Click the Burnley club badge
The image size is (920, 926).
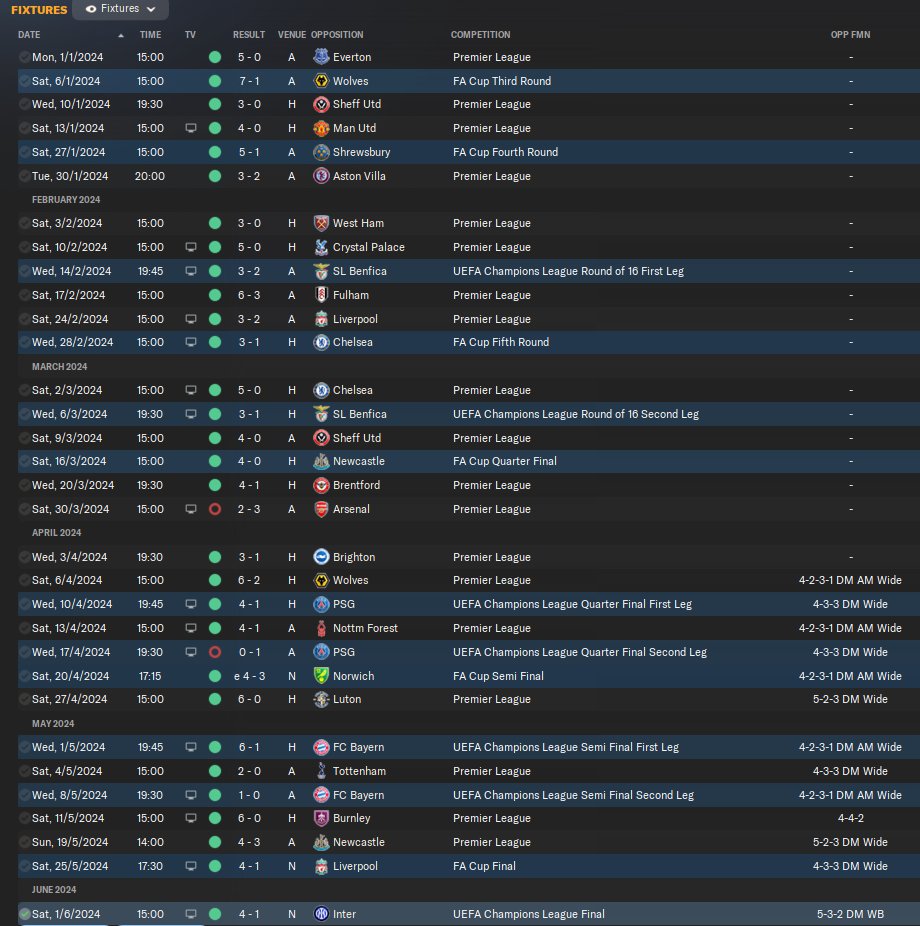click(x=321, y=818)
